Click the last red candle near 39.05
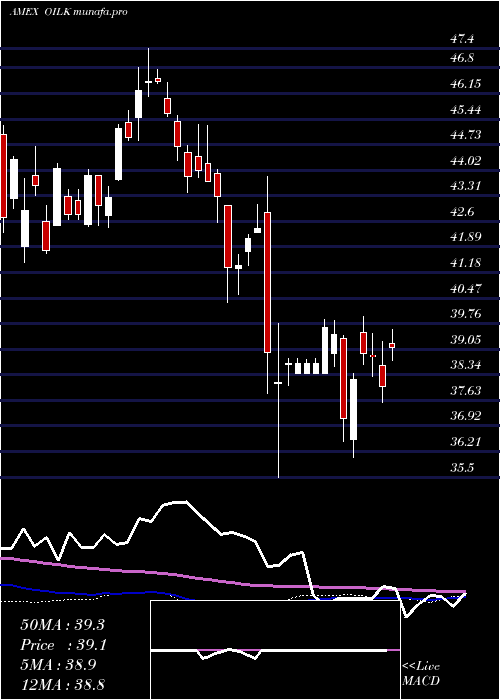Viewport: 500px width, 700px height. [x=392, y=346]
